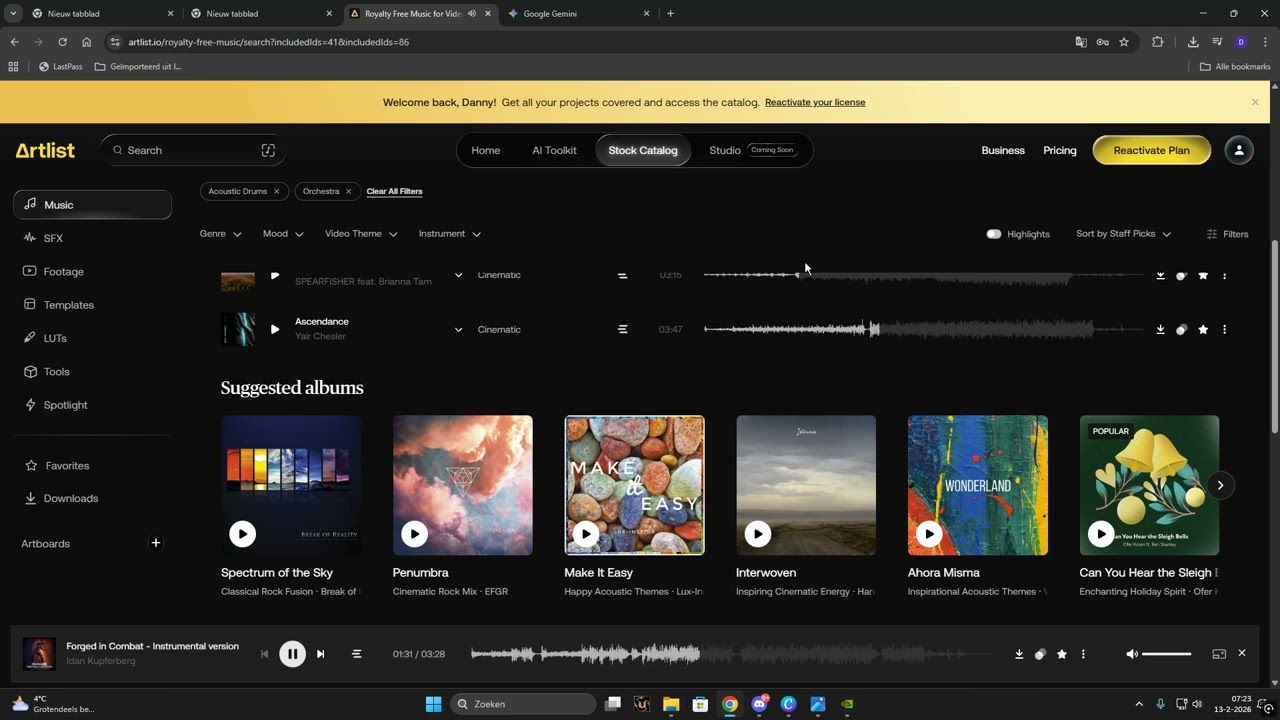Show next suggested albums with arrow

[1220, 485]
